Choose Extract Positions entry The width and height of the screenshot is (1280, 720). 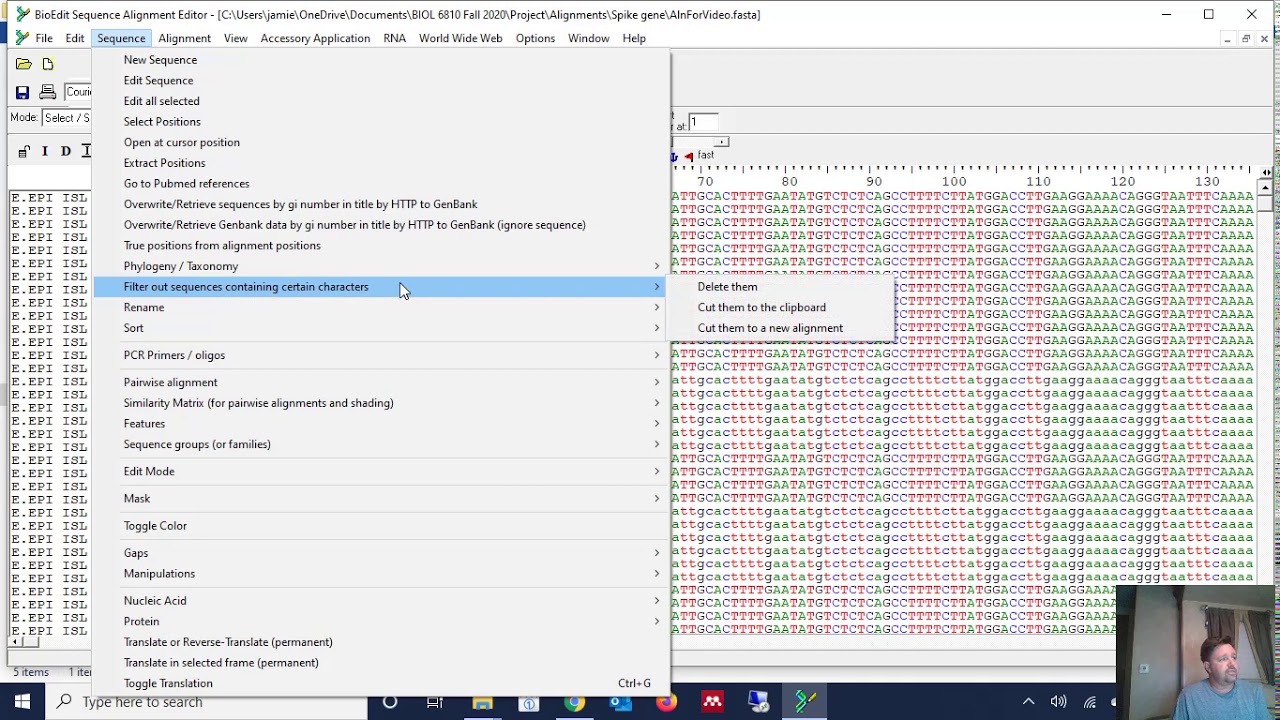(381, 163)
